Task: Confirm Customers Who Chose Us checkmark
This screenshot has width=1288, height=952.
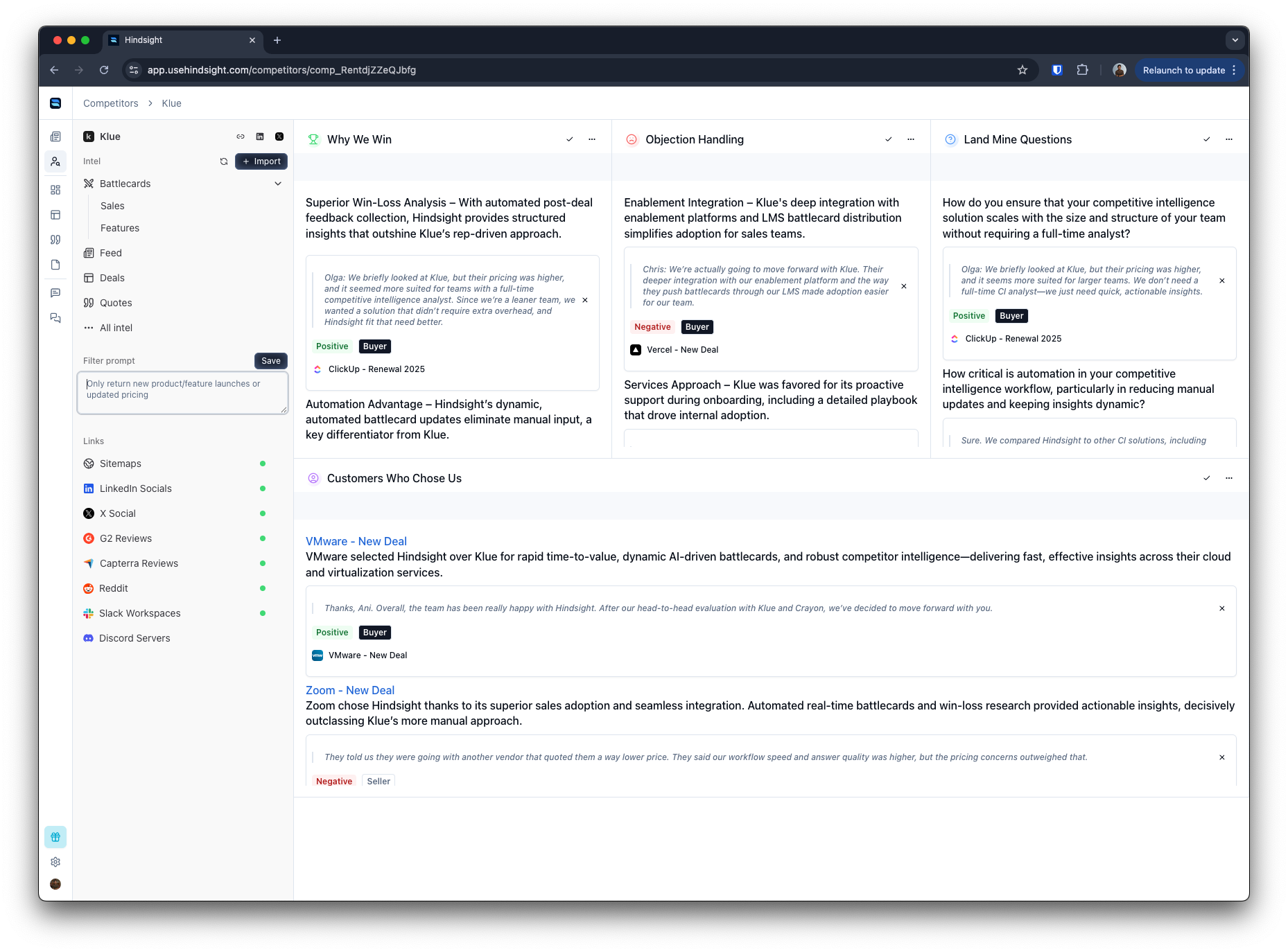Action: [1207, 478]
